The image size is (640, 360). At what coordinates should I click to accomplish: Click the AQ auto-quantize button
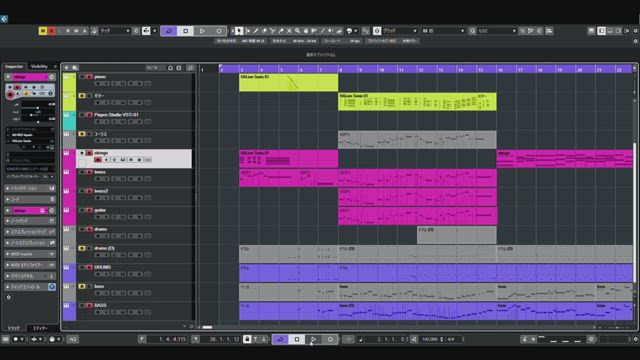coord(73,339)
